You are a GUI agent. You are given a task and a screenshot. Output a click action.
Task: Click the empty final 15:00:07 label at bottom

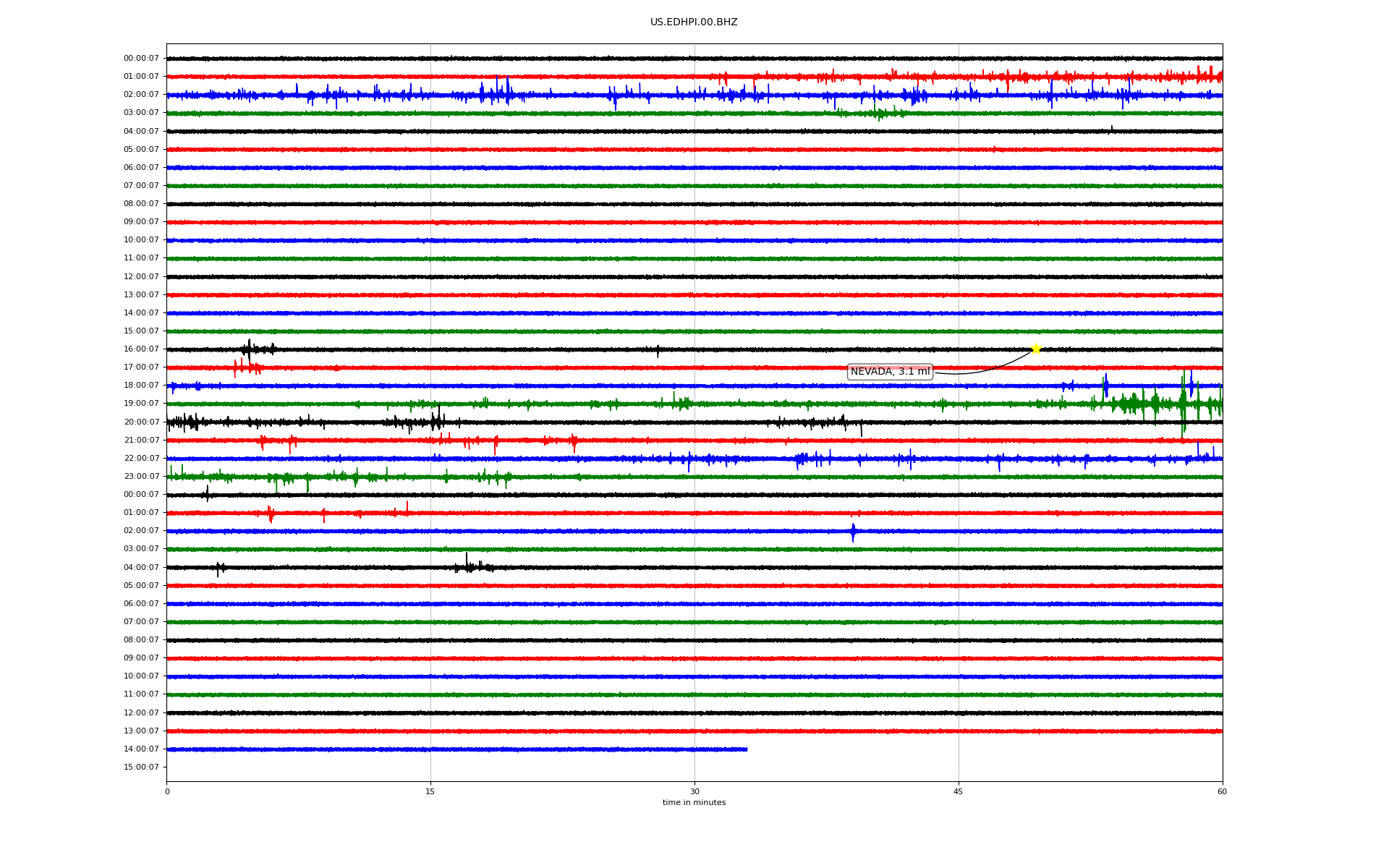(141, 767)
